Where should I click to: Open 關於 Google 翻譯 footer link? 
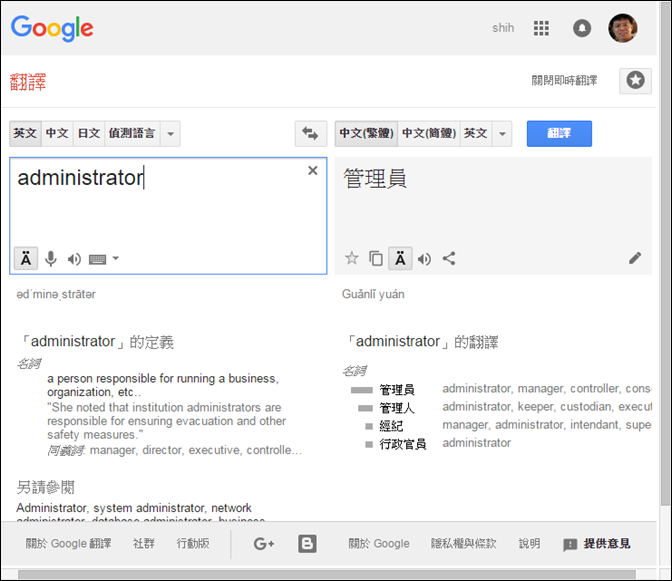(x=69, y=544)
